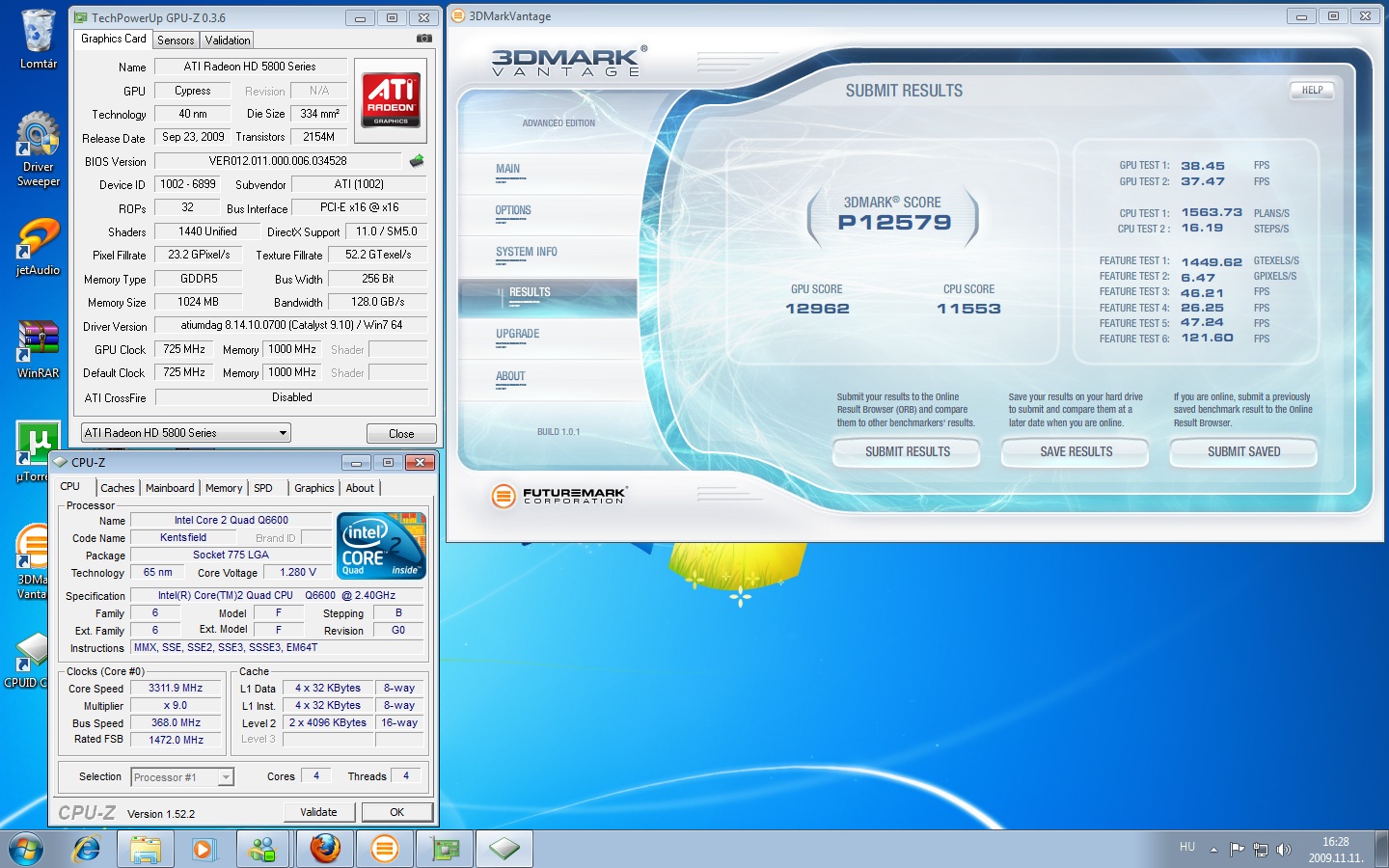Click the GPU score value 12962
This screenshot has height=868, width=1389.
(817, 309)
